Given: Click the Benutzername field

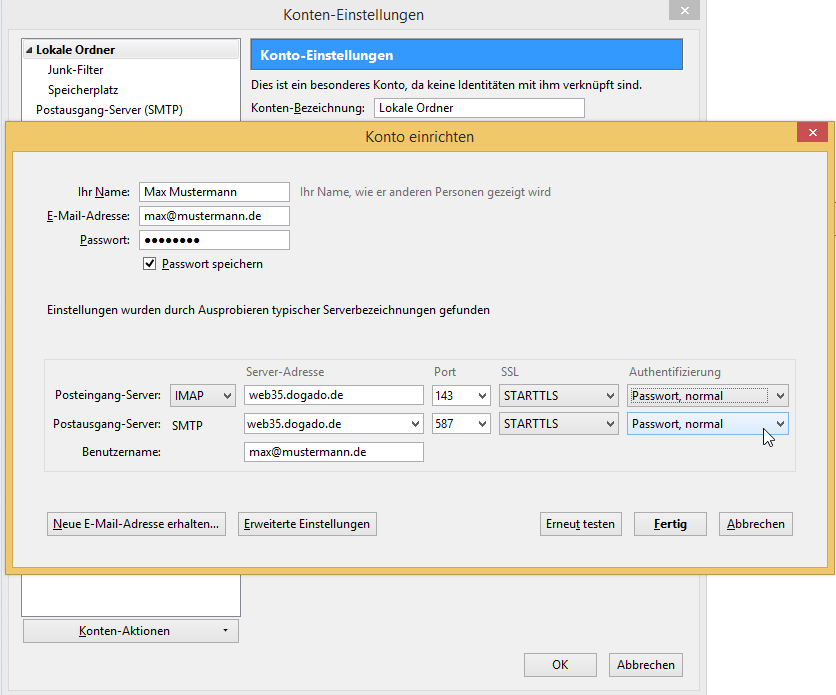Looking at the screenshot, I should click(x=333, y=452).
